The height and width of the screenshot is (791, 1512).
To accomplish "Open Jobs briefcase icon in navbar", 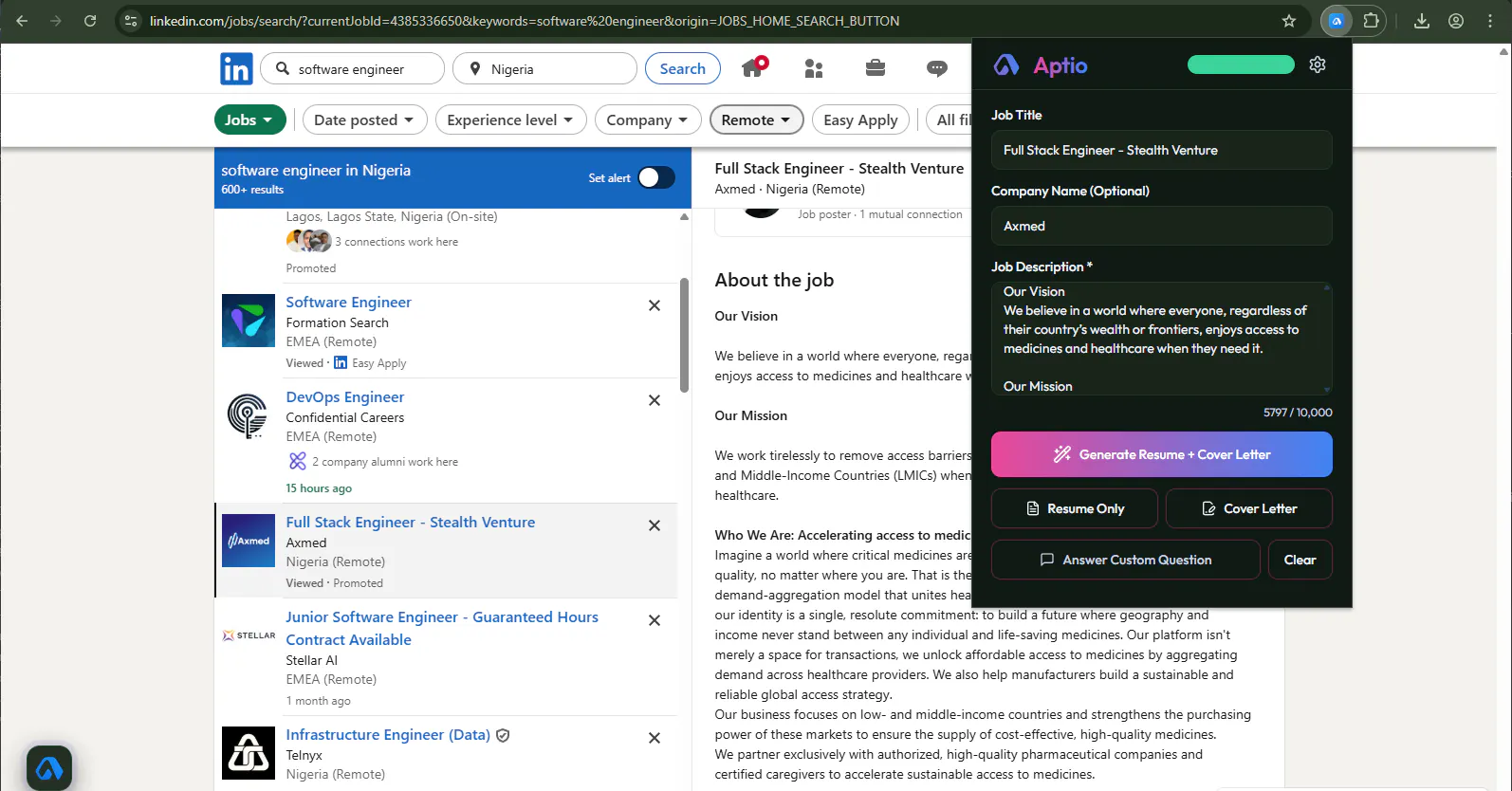I will (x=876, y=68).
